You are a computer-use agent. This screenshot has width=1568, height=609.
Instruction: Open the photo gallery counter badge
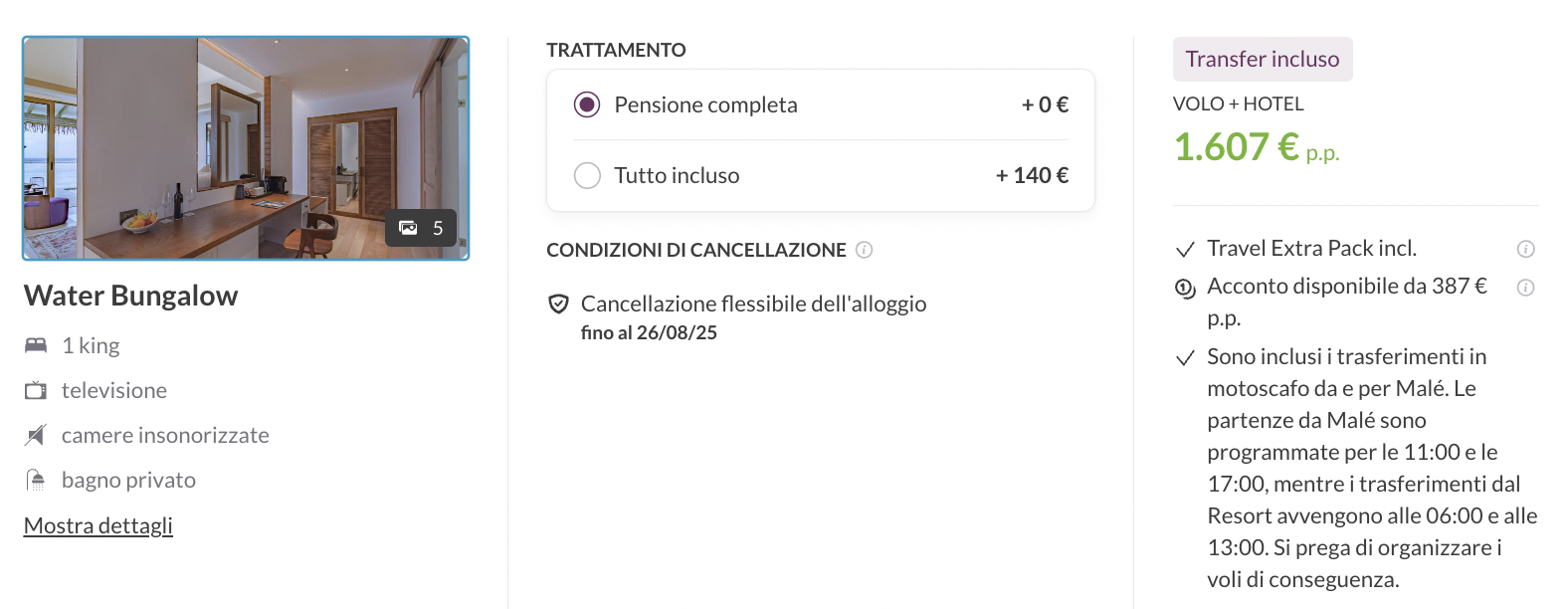(x=421, y=228)
